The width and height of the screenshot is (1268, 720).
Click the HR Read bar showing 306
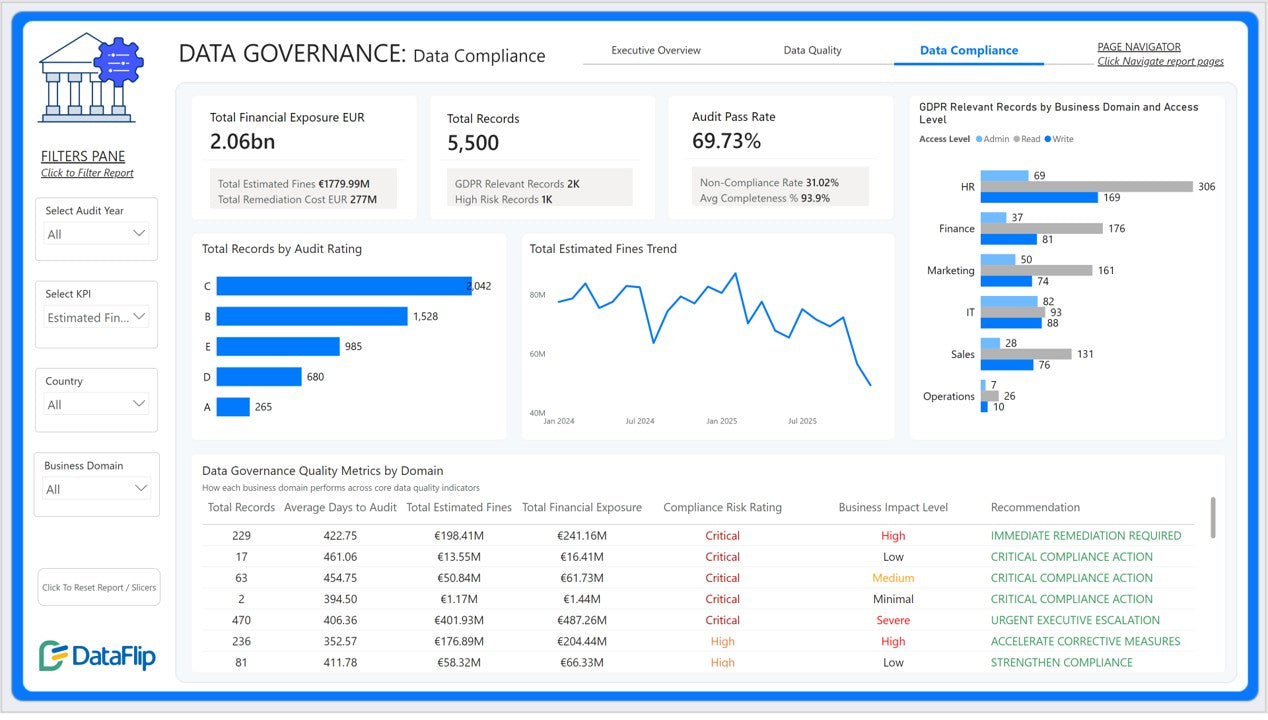(1086, 186)
